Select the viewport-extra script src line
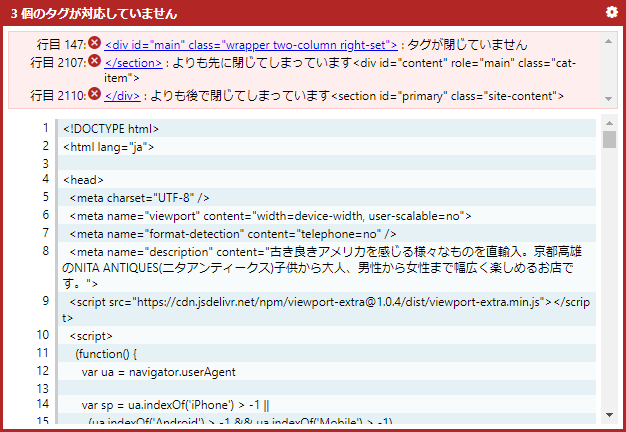Image resolution: width=626 pixels, height=432 pixels. tap(327, 309)
